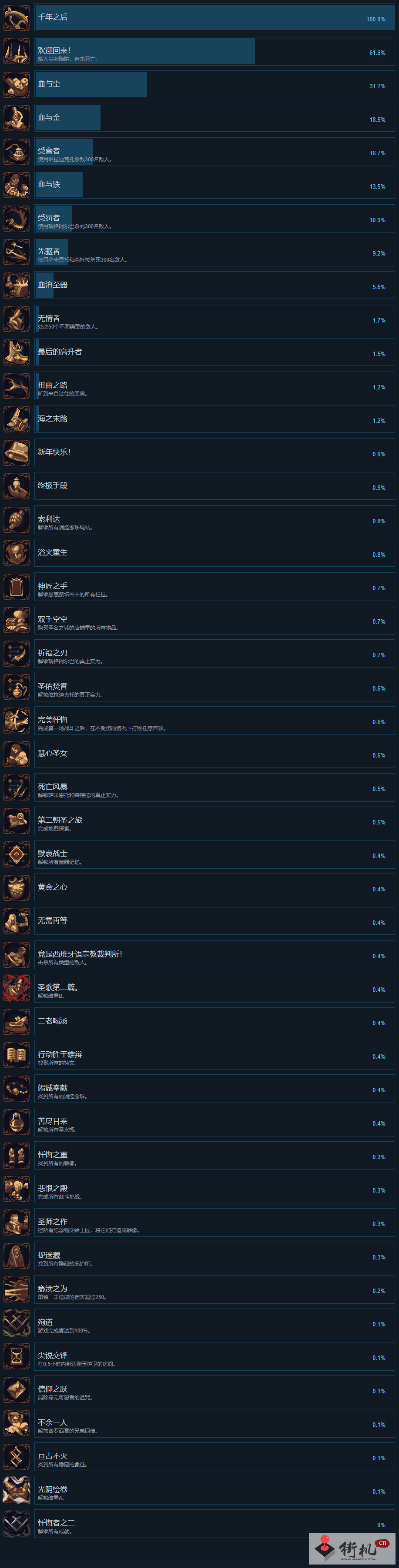Click the 殉道 achievement icon
Screen dimensions: 399x1568
click(17, 1323)
